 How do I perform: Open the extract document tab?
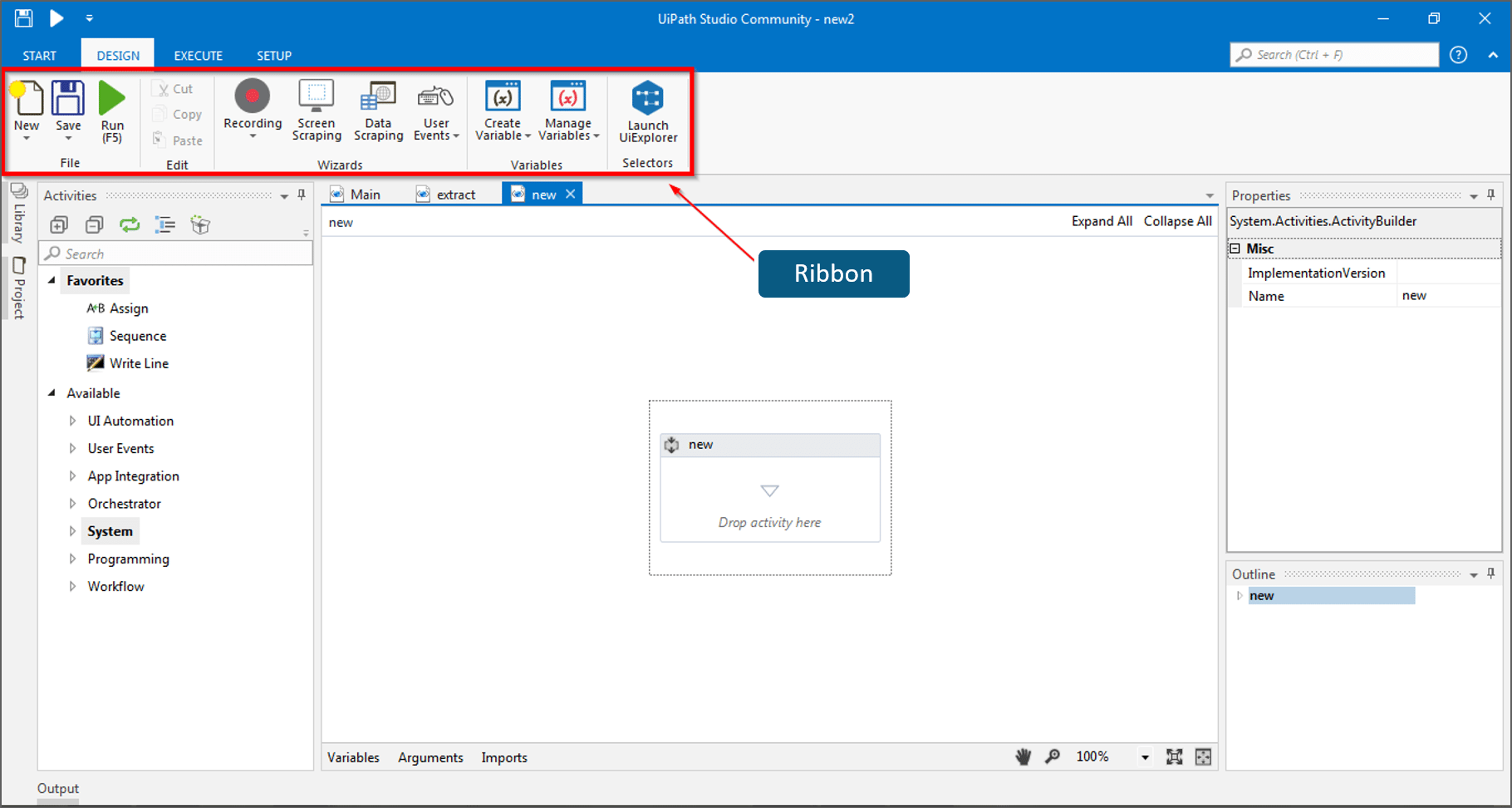(x=446, y=195)
